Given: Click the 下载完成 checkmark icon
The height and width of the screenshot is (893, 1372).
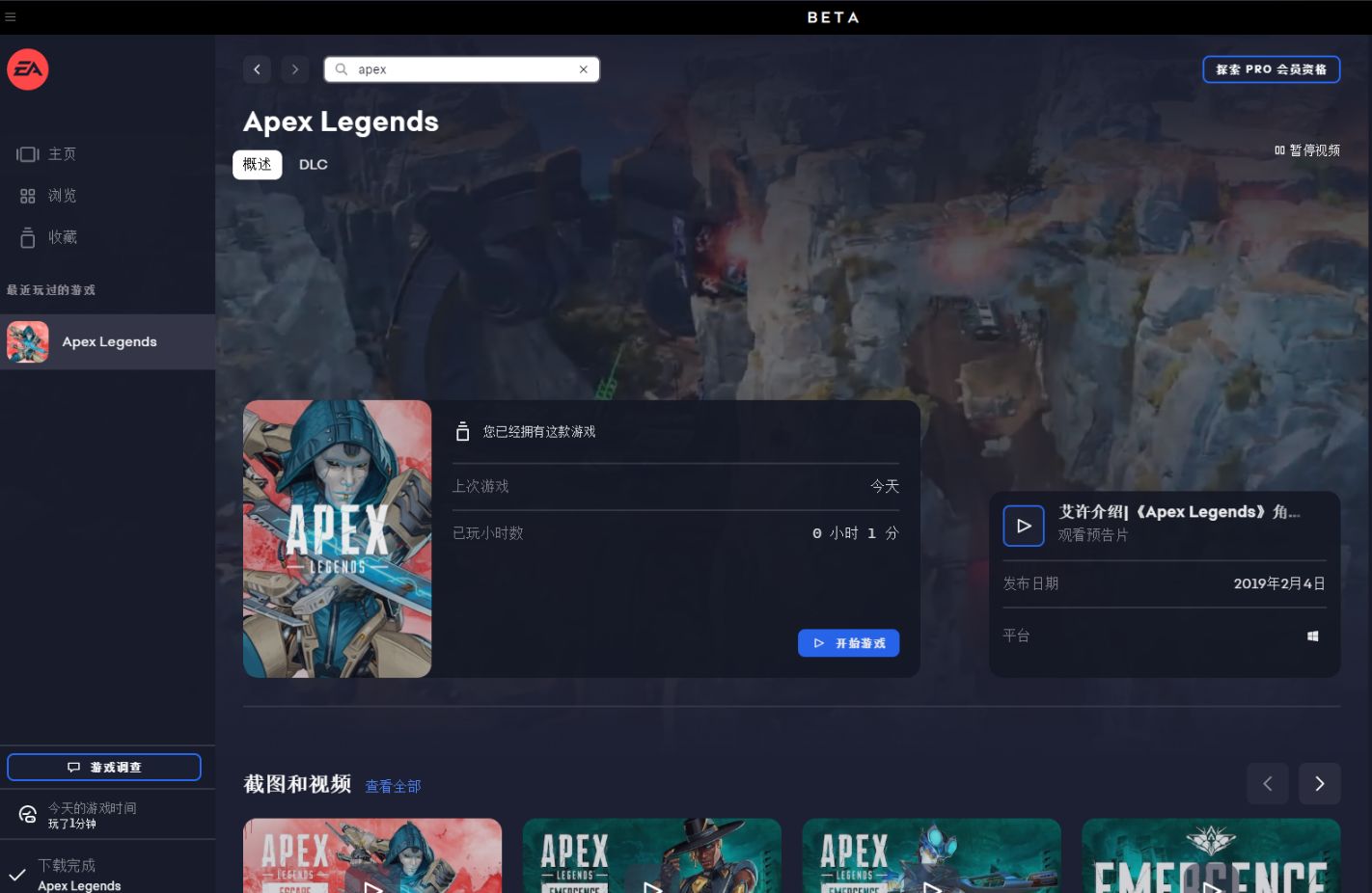Looking at the screenshot, I should 17,875.
